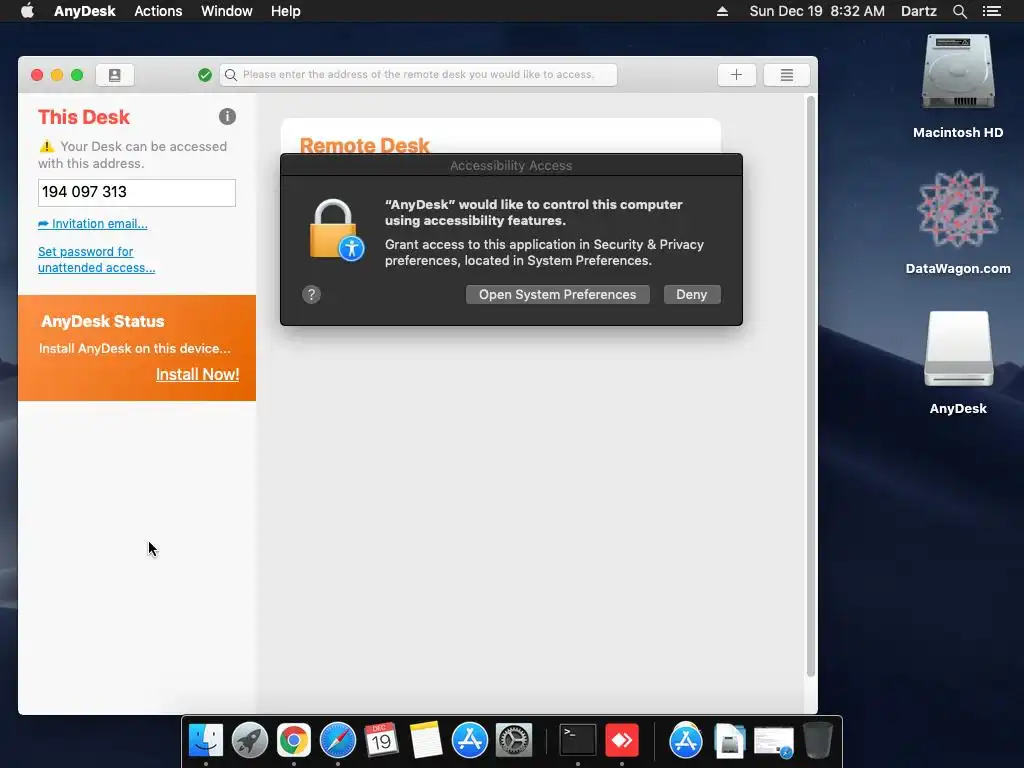
Task: Click the yellow warning icon beside Your Desk
Action: click(x=46, y=146)
